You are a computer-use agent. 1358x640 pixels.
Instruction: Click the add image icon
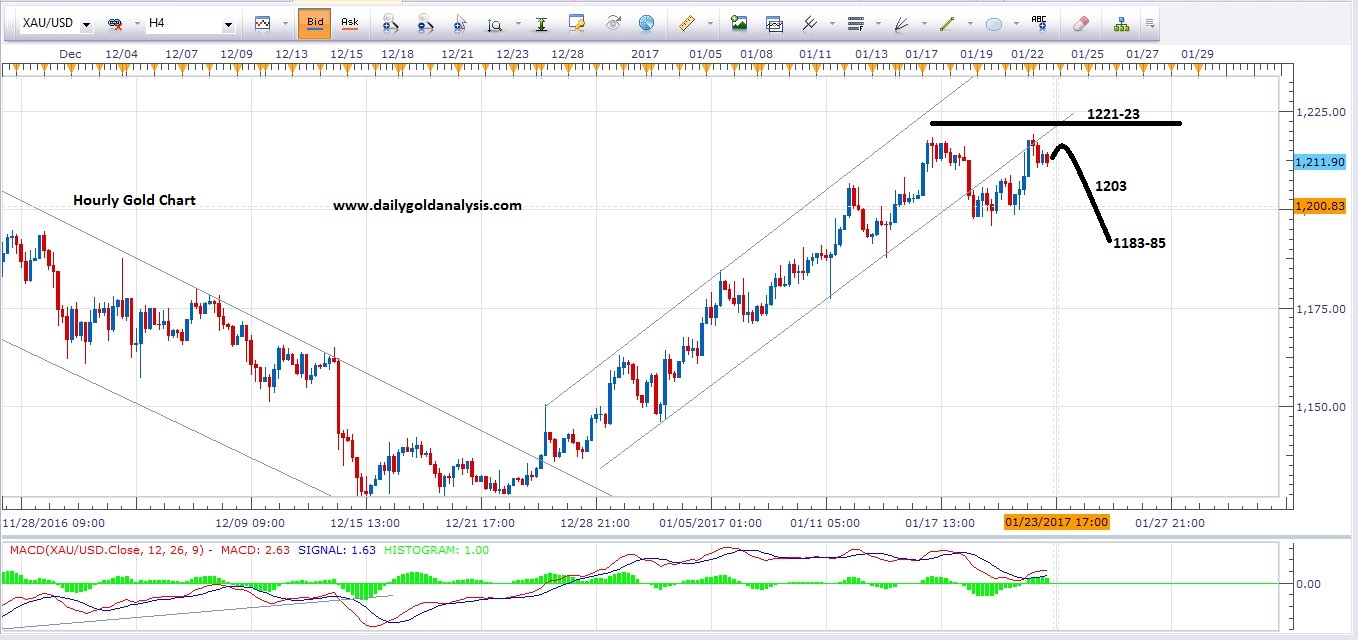click(739, 23)
